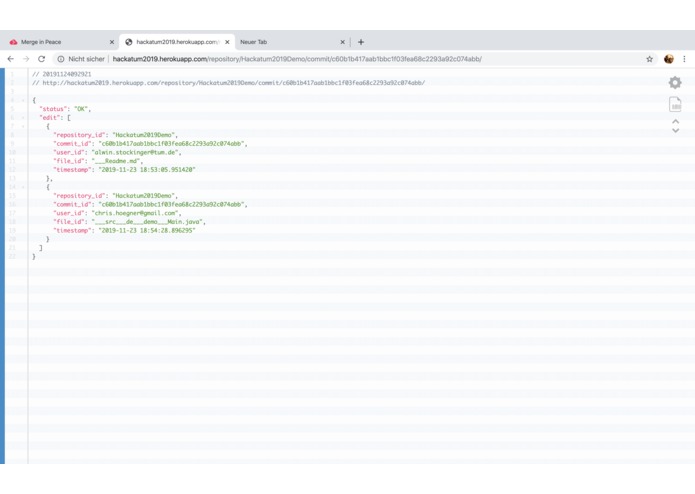Image resolution: width=695 pixels, height=494 pixels.
Task: Collapse the first edit entry fold arrow
Action: point(23,126)
